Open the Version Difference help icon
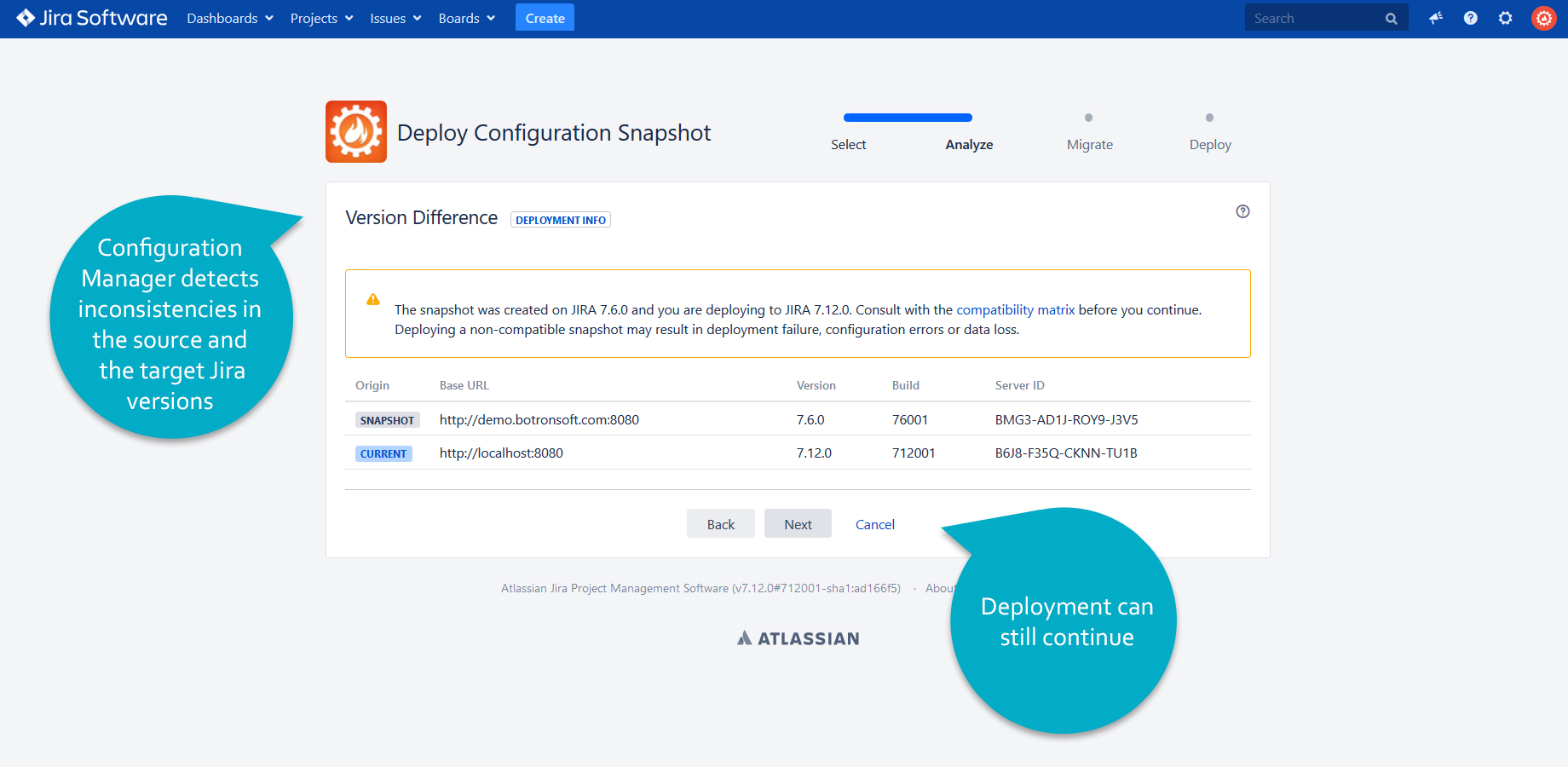The height and width of the screenshot is (767, 1568). coord(1243,211)
